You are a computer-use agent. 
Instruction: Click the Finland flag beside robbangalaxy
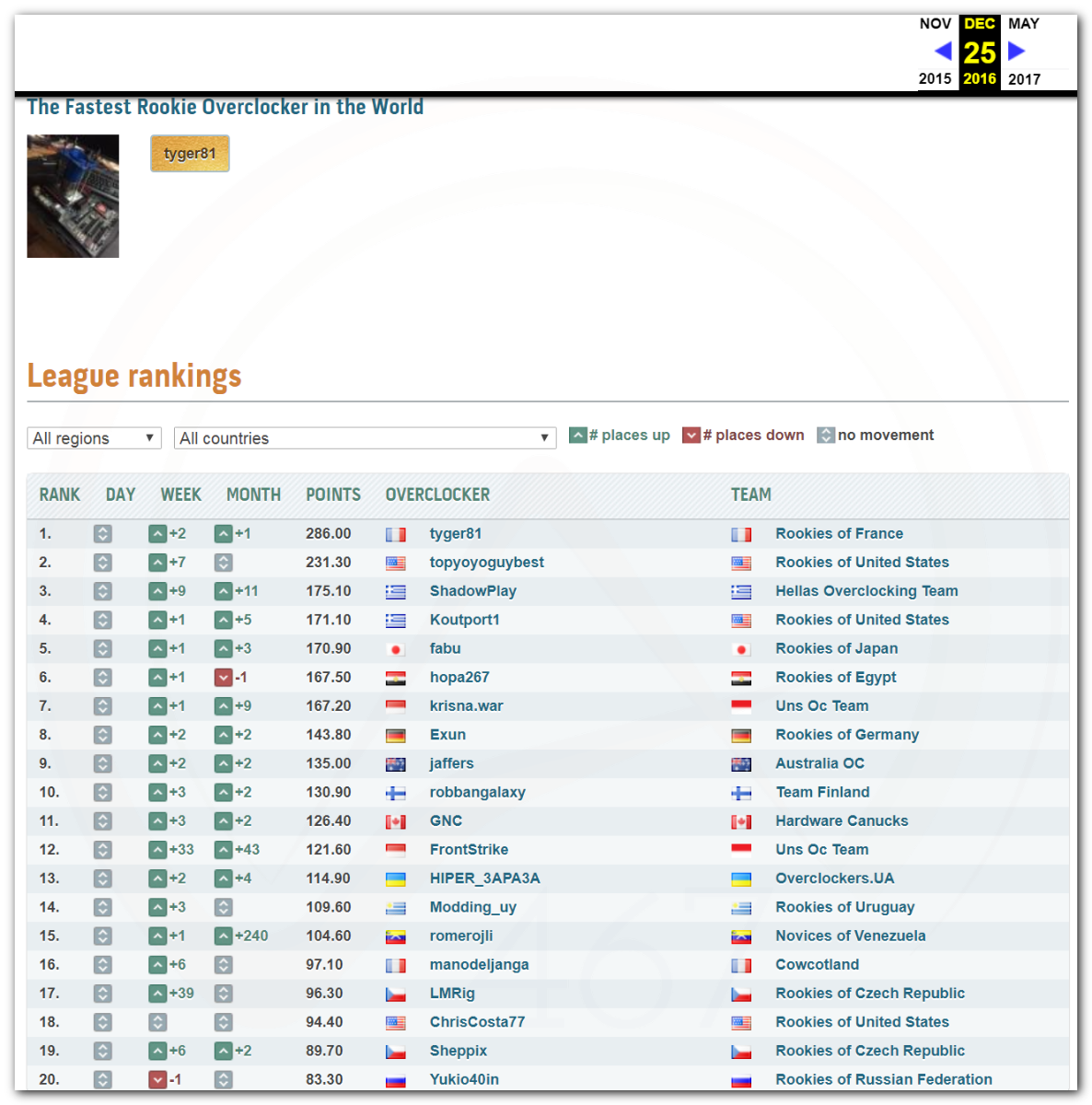(396, 793)
